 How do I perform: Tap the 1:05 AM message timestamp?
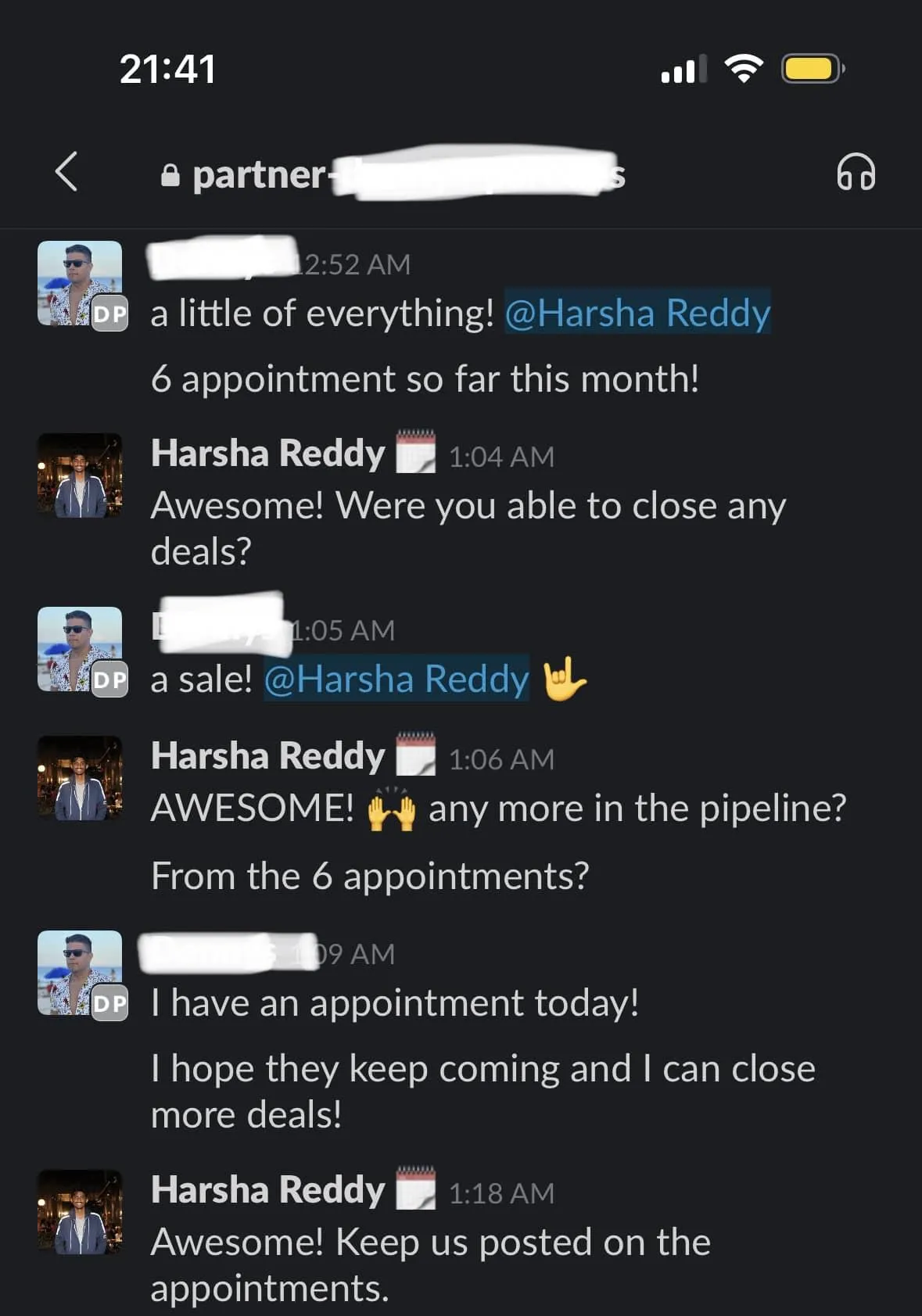343,630
